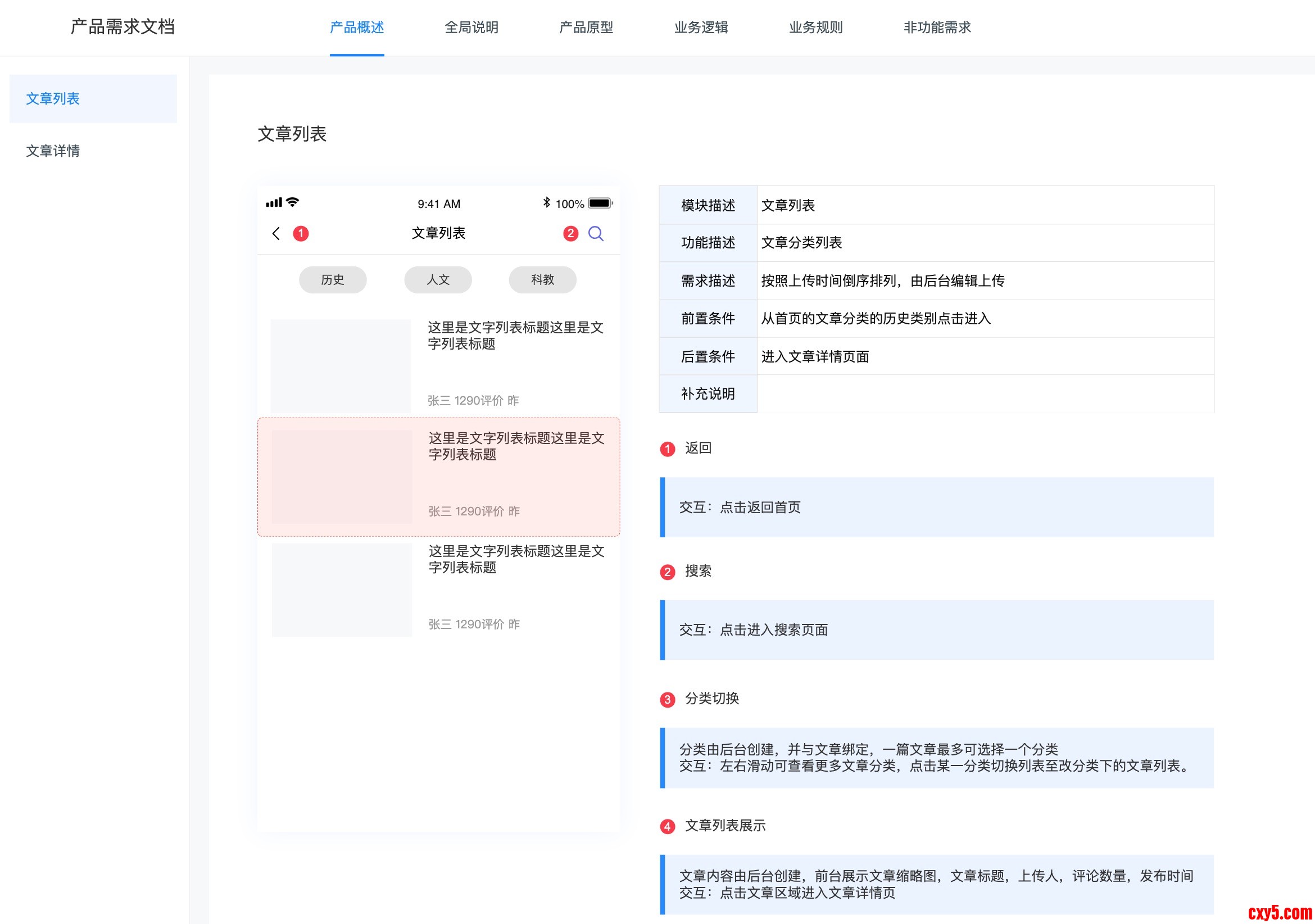Select 文章列表 in the left sidebar

click(53, 98)
